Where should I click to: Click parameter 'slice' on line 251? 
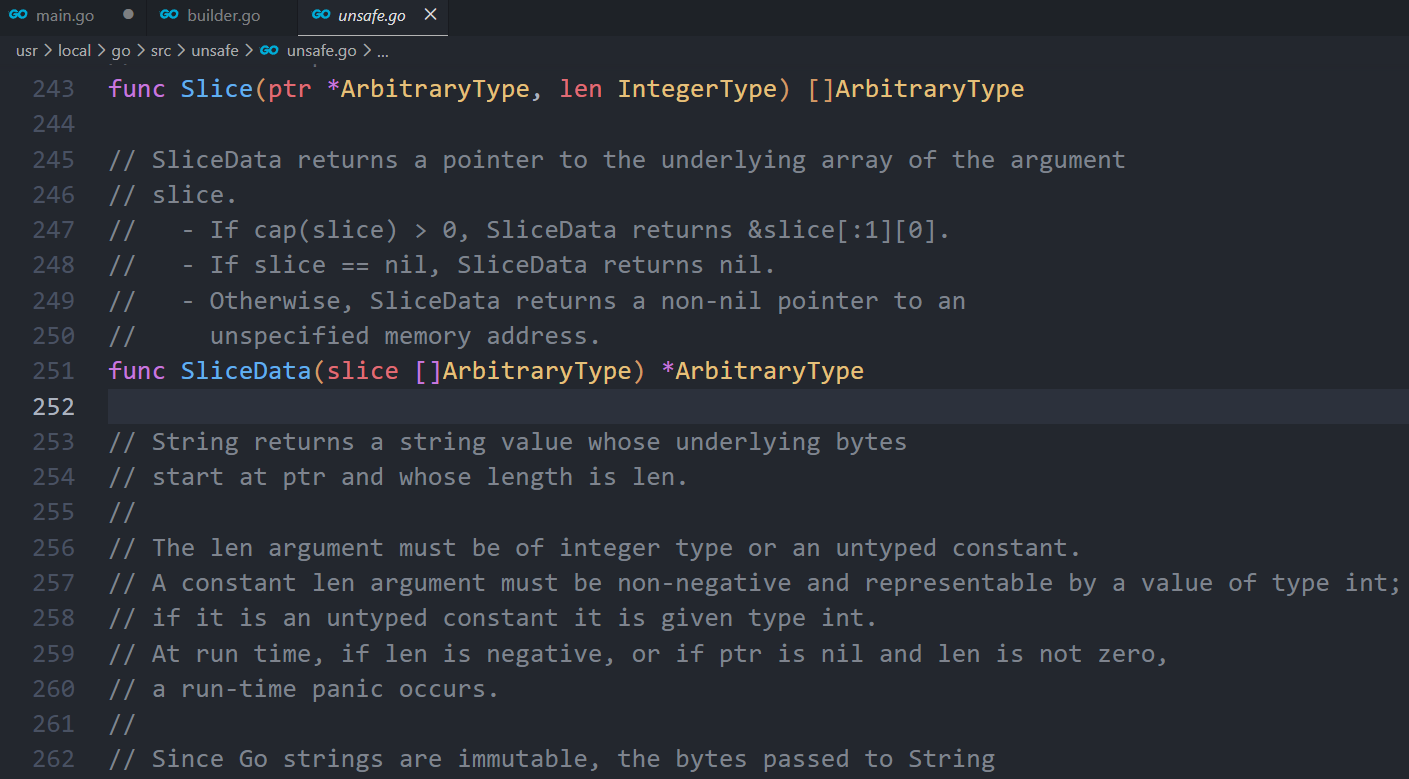pos(363,371)
